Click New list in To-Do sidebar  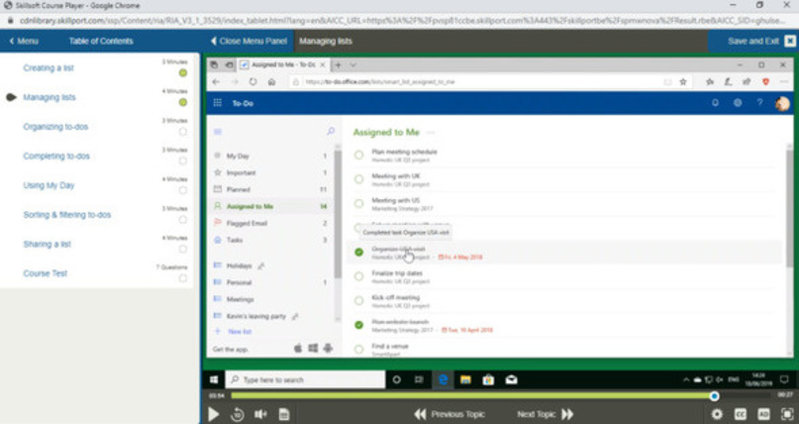[x=234, y=332]
